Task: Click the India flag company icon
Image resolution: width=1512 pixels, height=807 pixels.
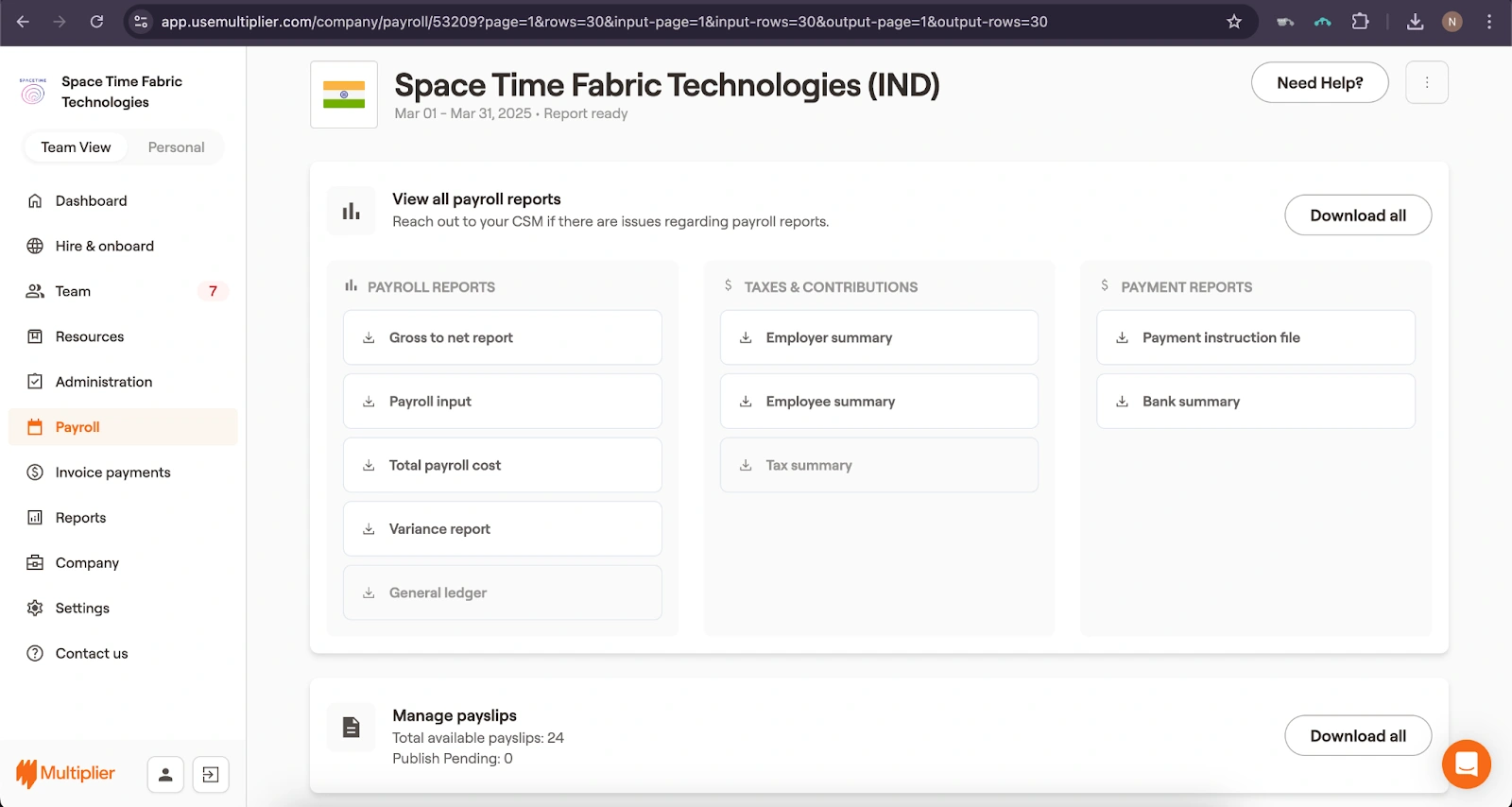Action: tap(344, 94)
